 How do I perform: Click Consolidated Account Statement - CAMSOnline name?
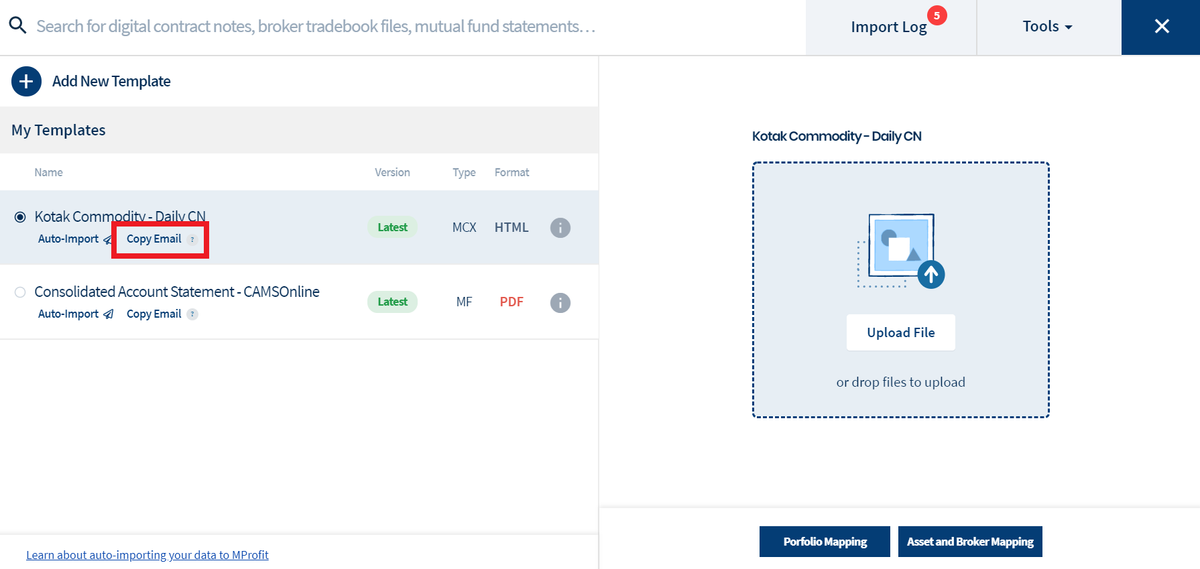point(177,292)
